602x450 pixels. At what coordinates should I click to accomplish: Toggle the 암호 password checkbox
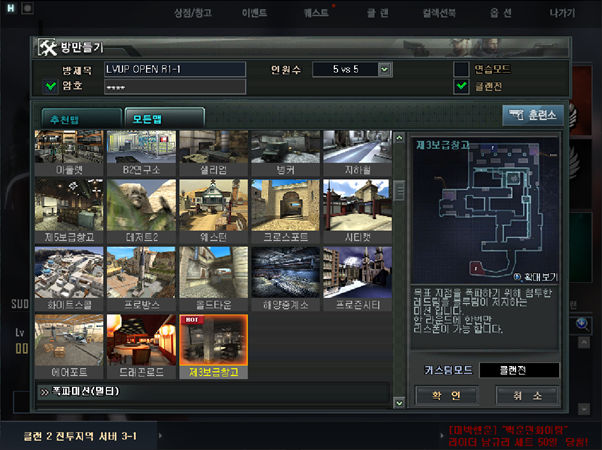[51, 87]
